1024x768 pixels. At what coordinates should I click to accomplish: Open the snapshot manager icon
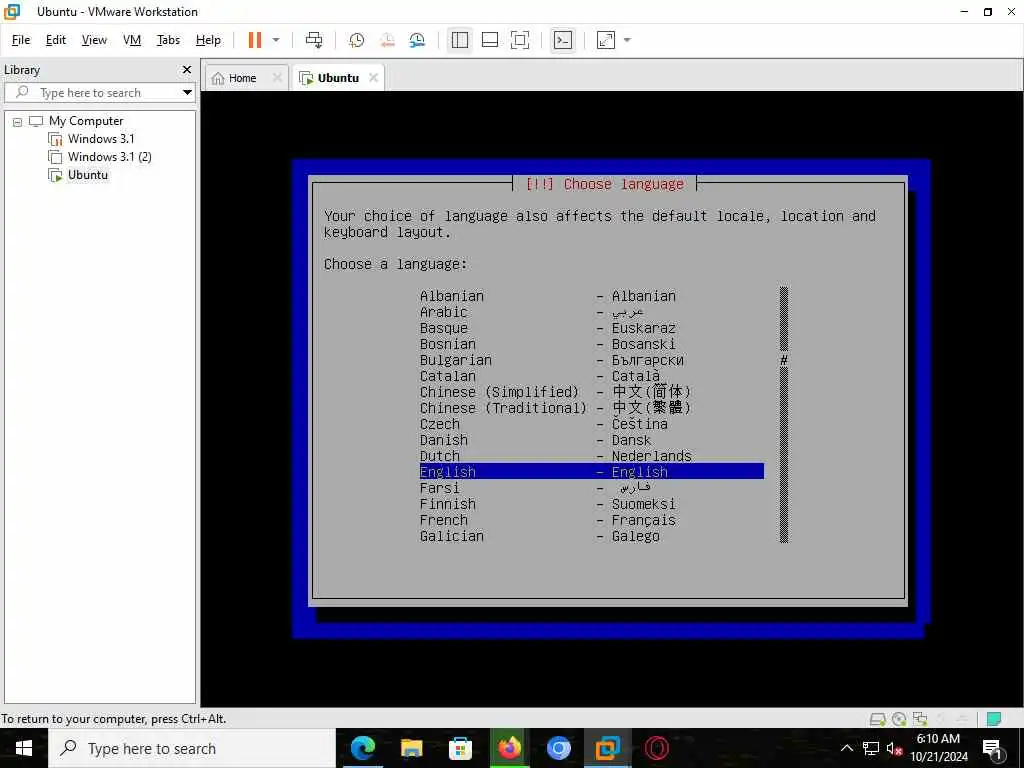(417, 40)
